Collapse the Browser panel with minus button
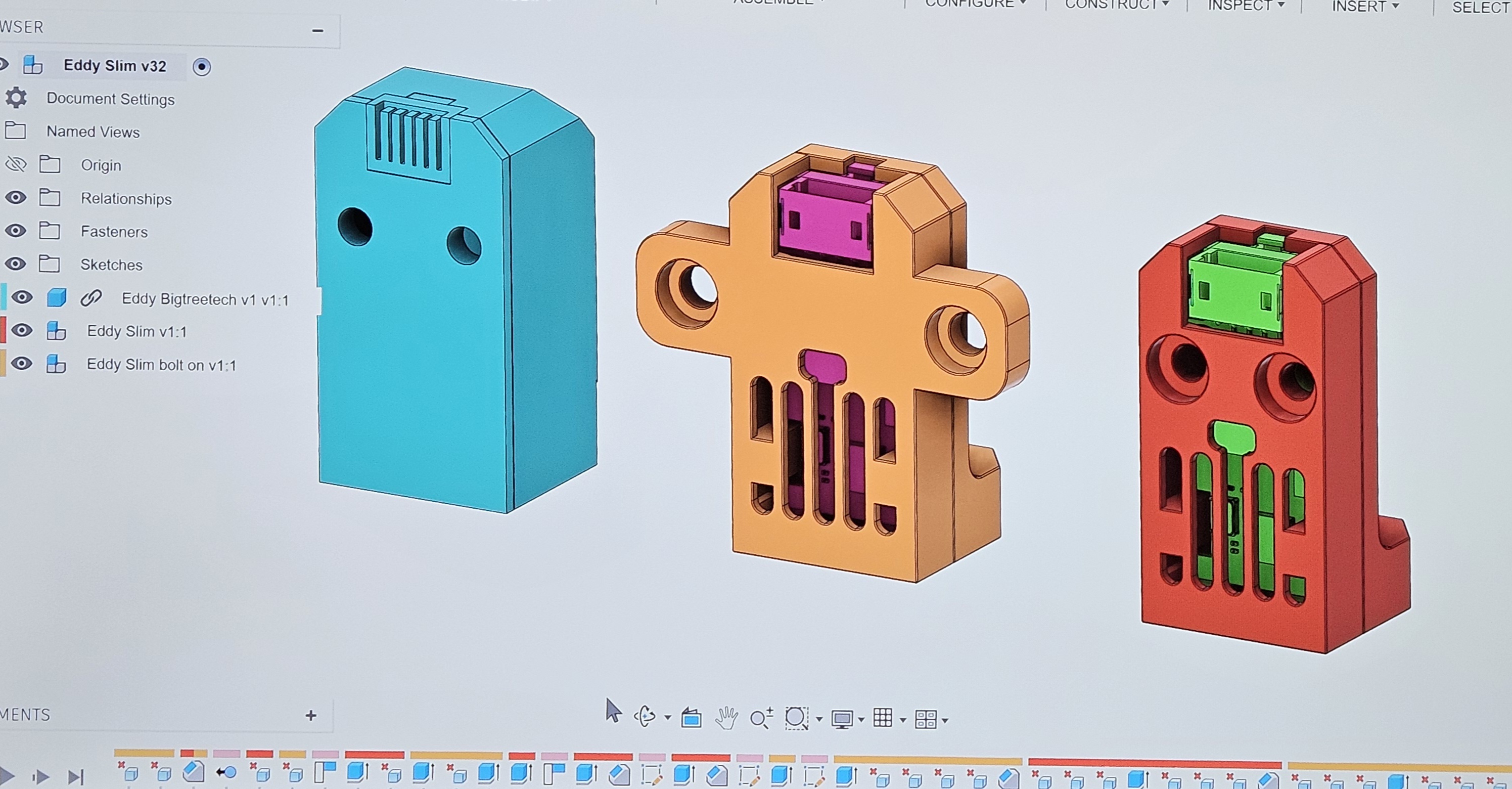Screen dimensions: 1512x789 [317, 30]
